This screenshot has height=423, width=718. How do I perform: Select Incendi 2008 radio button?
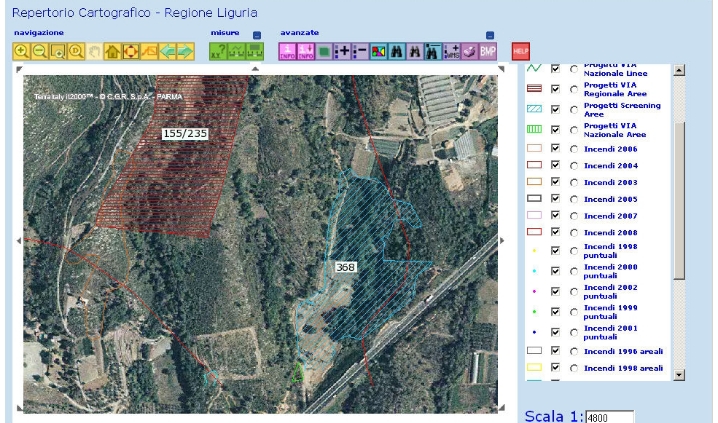(574, 233)
